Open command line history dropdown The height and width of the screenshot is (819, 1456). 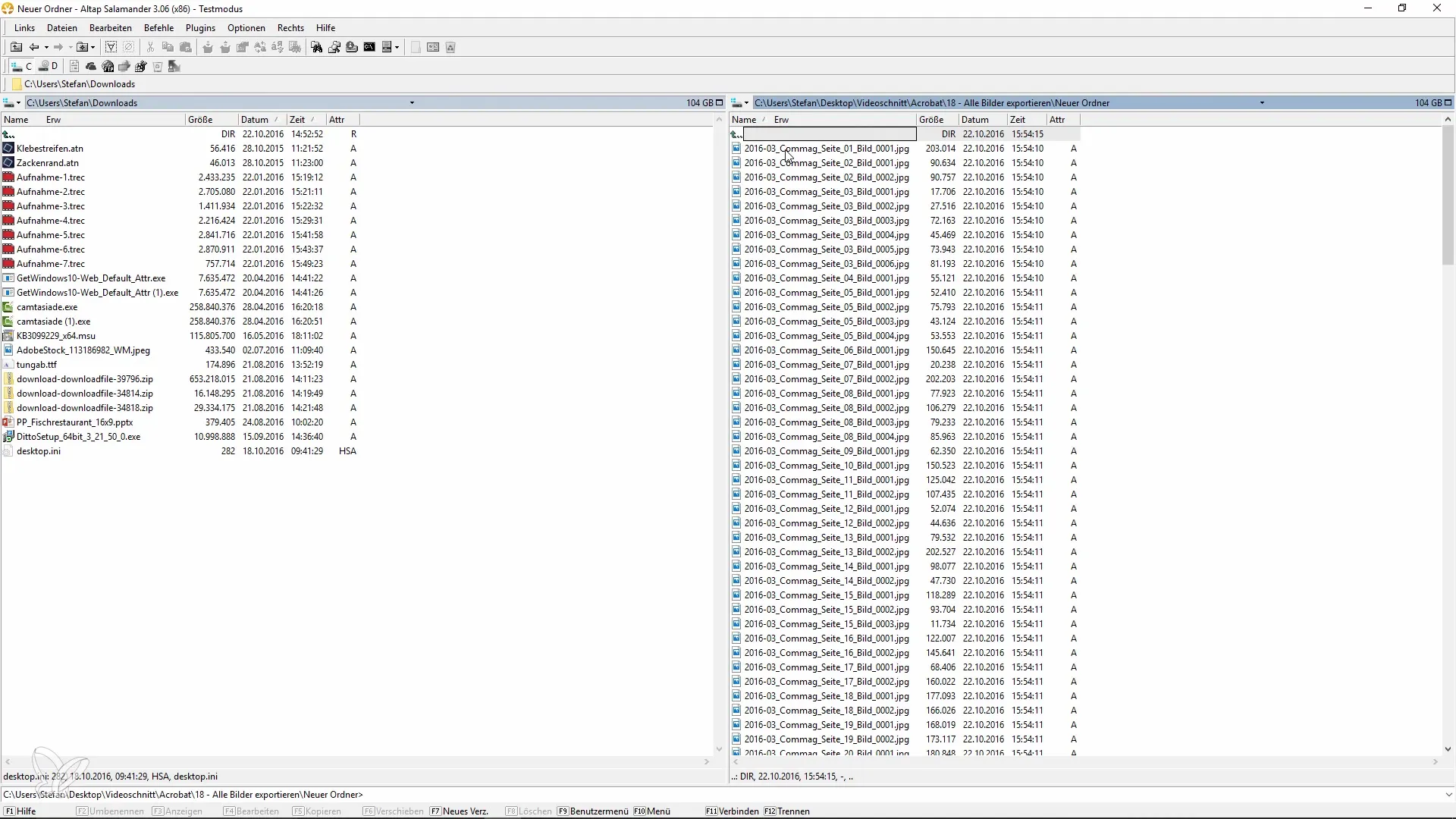(x=1448, y=795)
